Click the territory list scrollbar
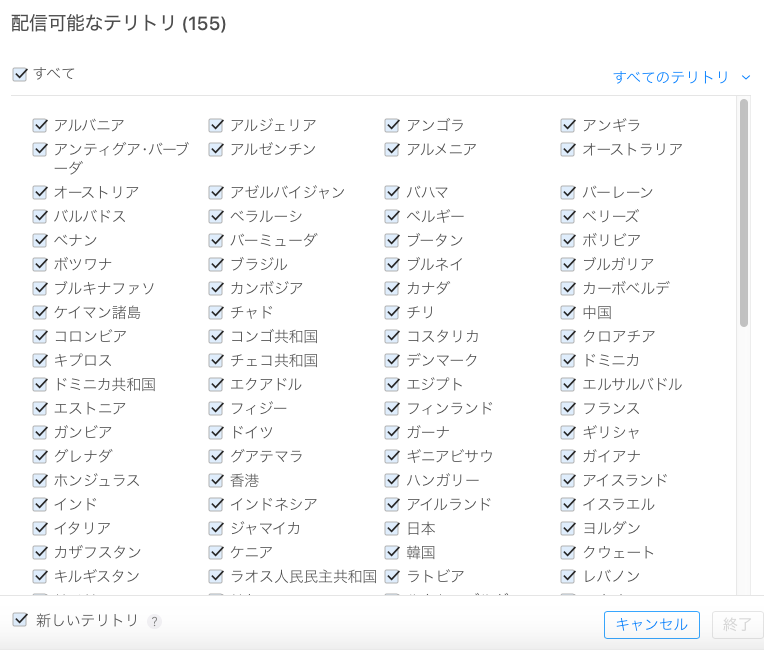The image size is (764, 650). (x=743, y=212)
